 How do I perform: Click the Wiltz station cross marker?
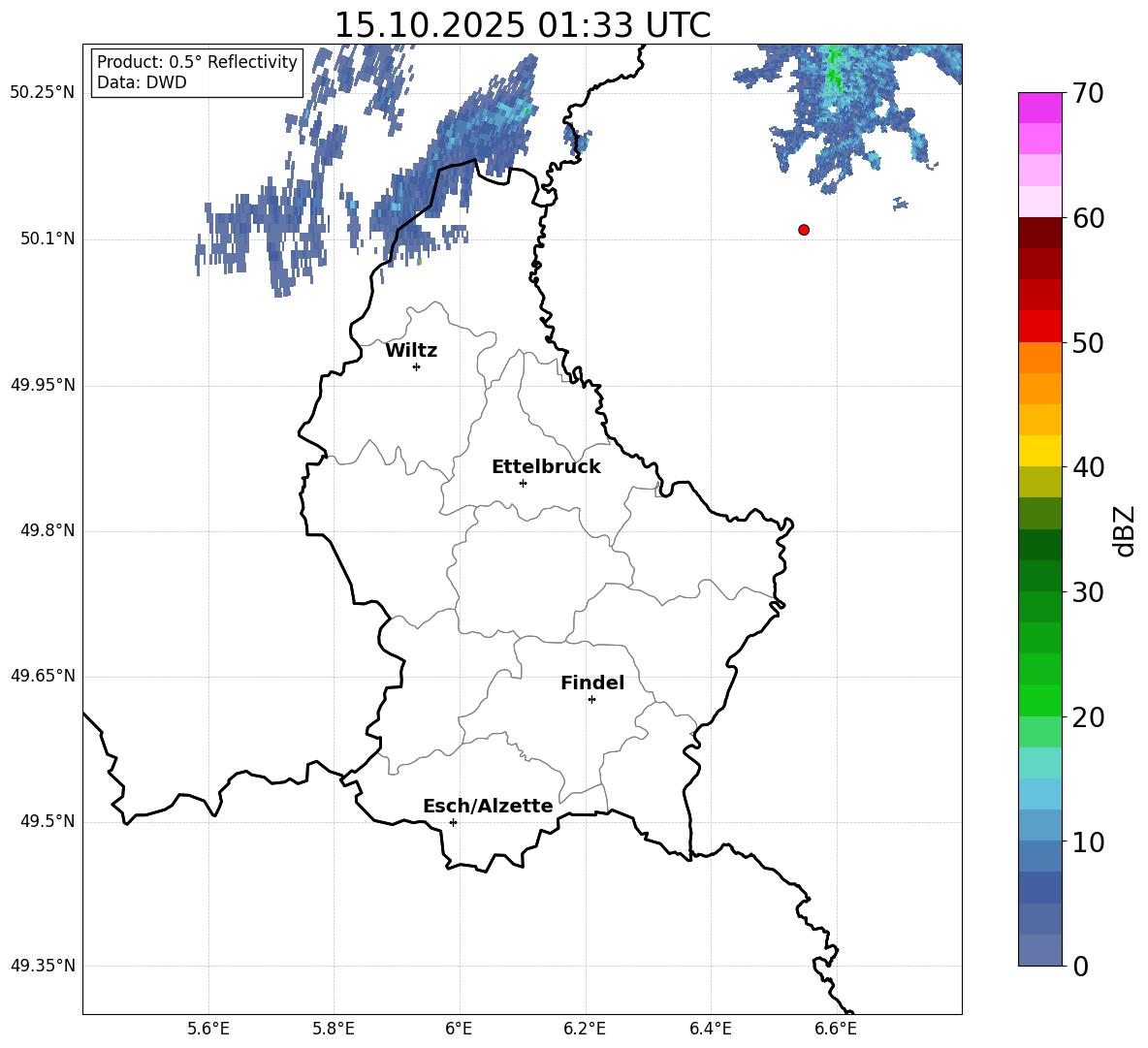[x=417, y=366]
